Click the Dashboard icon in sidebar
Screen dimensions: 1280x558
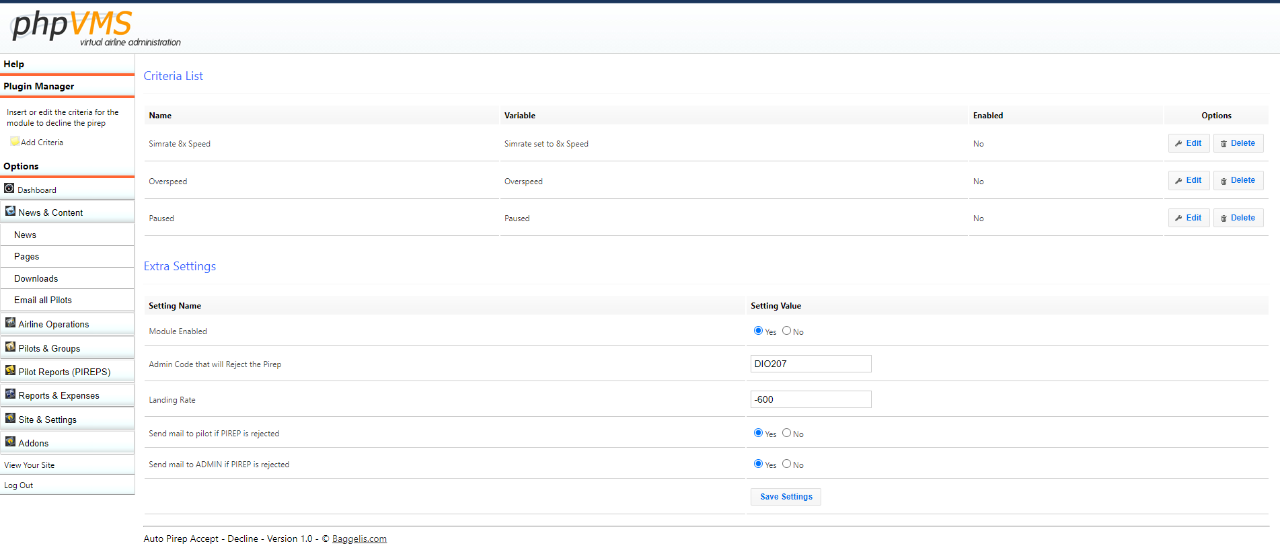[x=9, y=189]
